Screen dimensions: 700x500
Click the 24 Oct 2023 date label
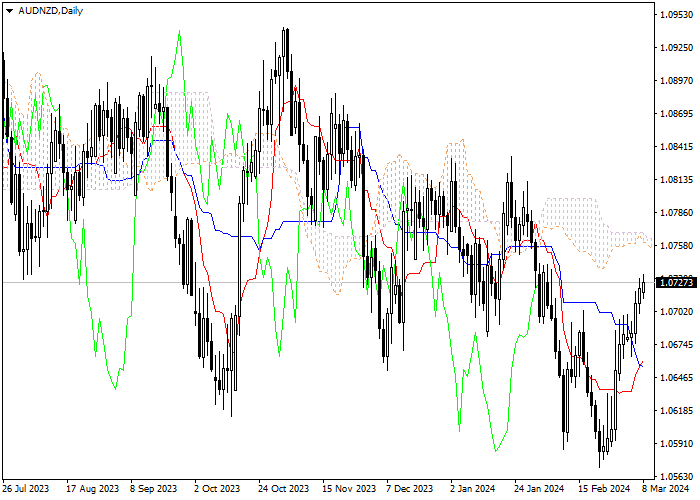pos(283,488)
